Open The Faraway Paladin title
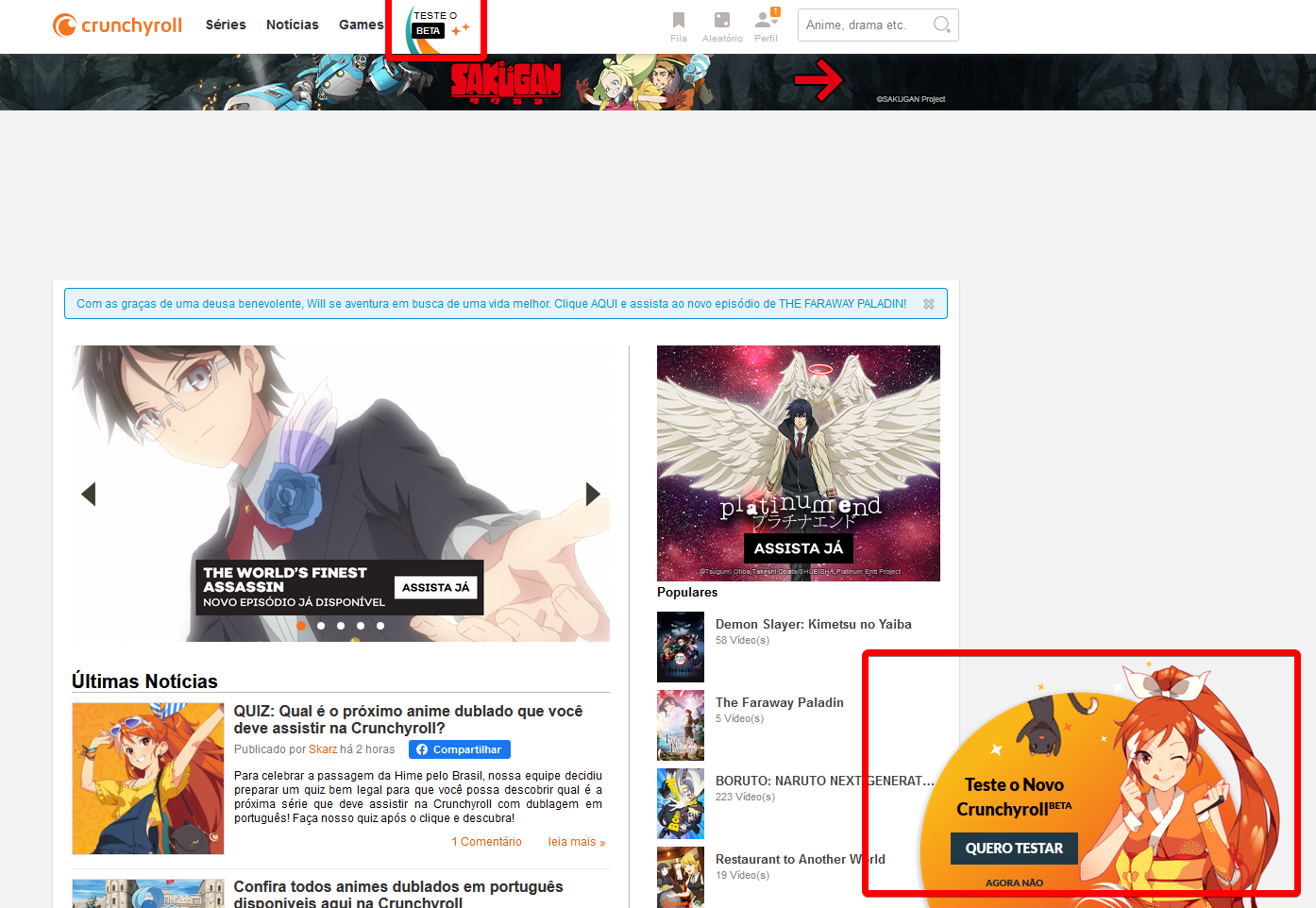 [x=780, y=702]
